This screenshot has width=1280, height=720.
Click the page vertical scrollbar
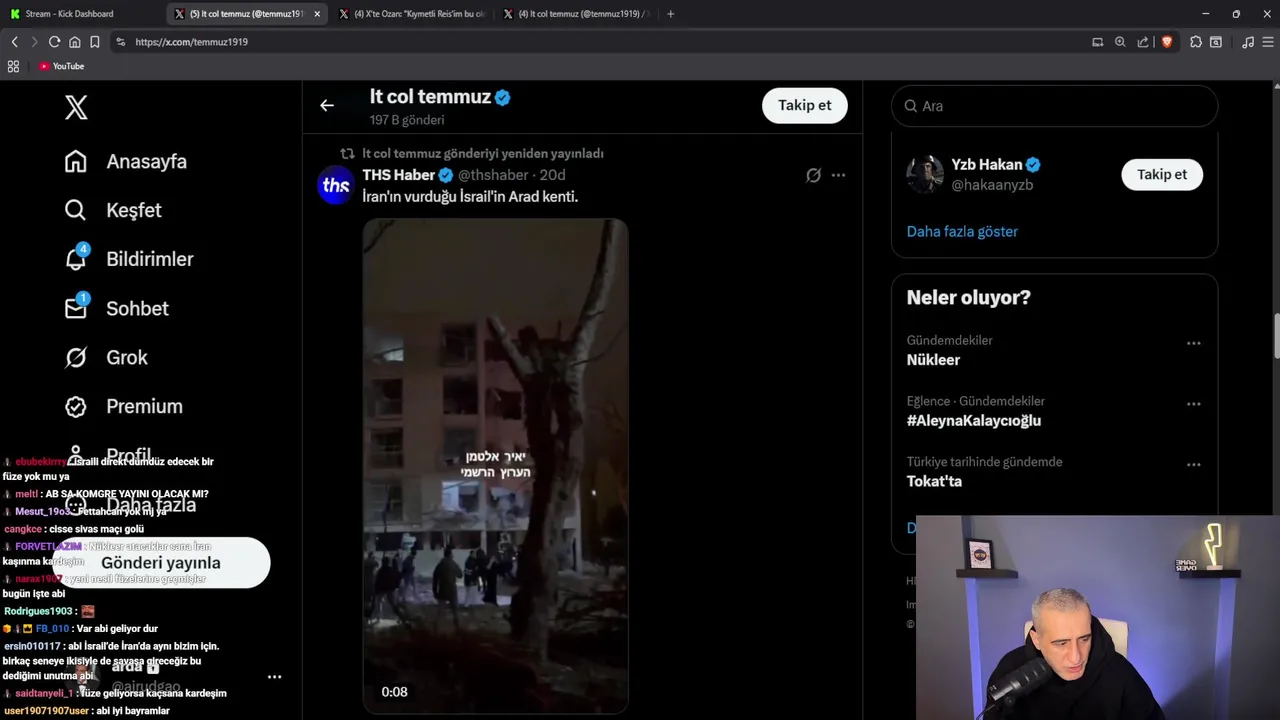pos(1276,337)
